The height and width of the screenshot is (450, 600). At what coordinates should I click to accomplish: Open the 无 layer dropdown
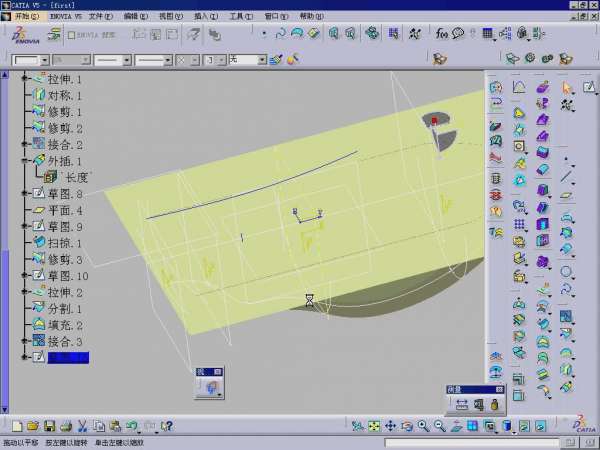[x=262, y=60]
